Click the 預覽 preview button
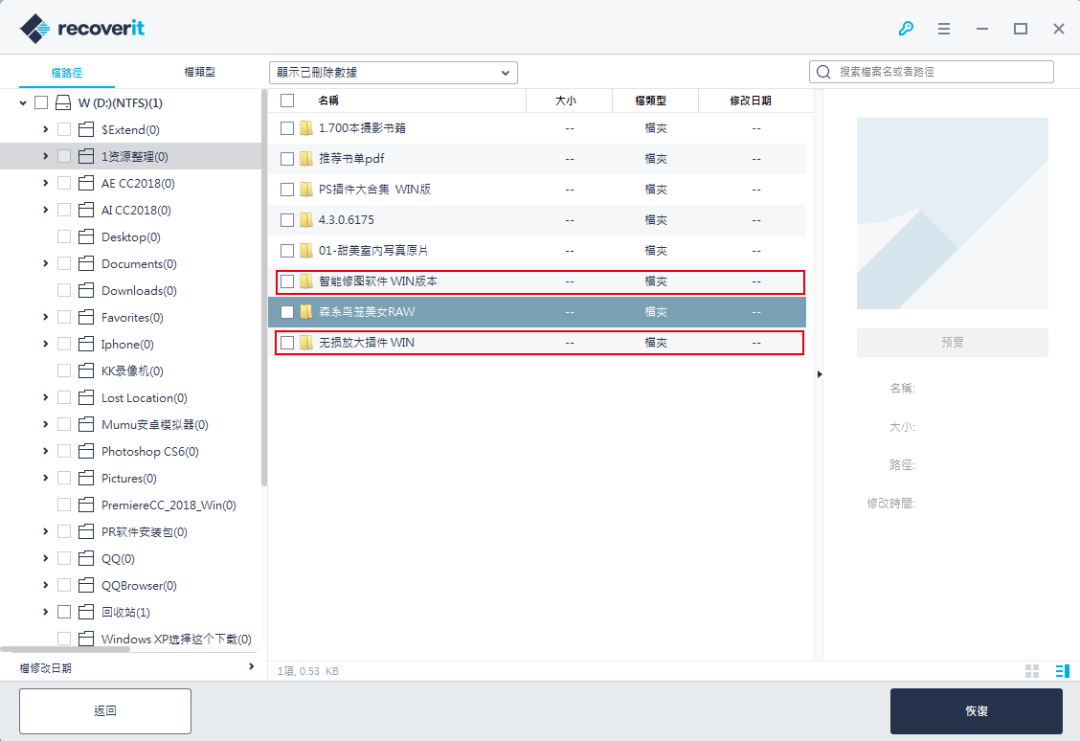This screenshot has width=1080, height=741. (x=952, y=342)
